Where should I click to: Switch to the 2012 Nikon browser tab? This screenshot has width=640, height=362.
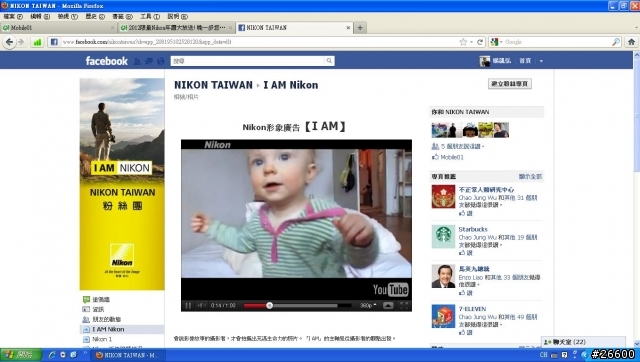point(176,28)
